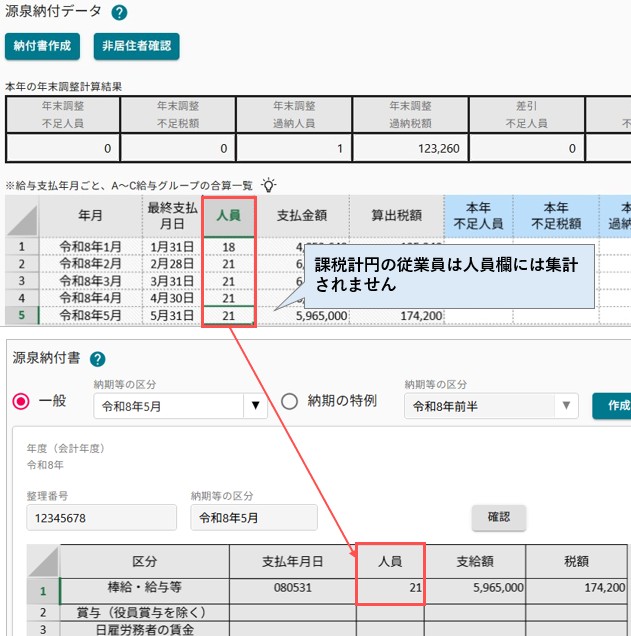This screenshot has height=636, width=631.
Task: Click select-all triangle in monthly table corner
Action: [22, 220]
